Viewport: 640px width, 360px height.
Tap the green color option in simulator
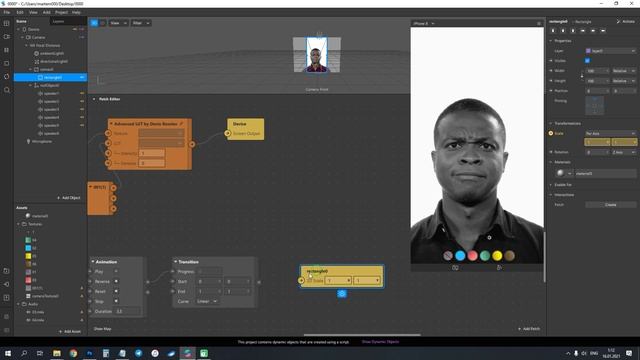point(485,256)
